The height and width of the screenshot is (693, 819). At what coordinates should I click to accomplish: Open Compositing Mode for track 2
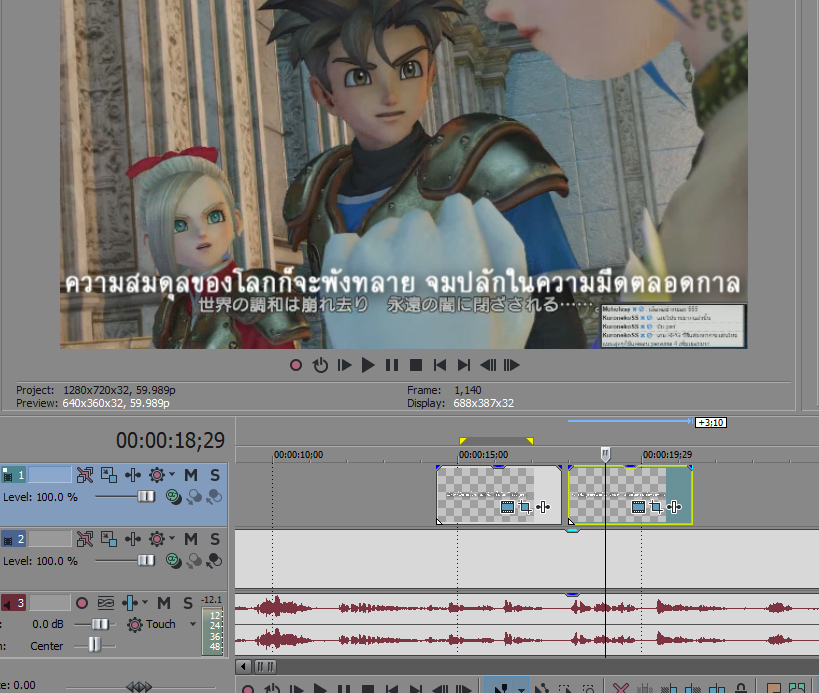tap(173, 560)
